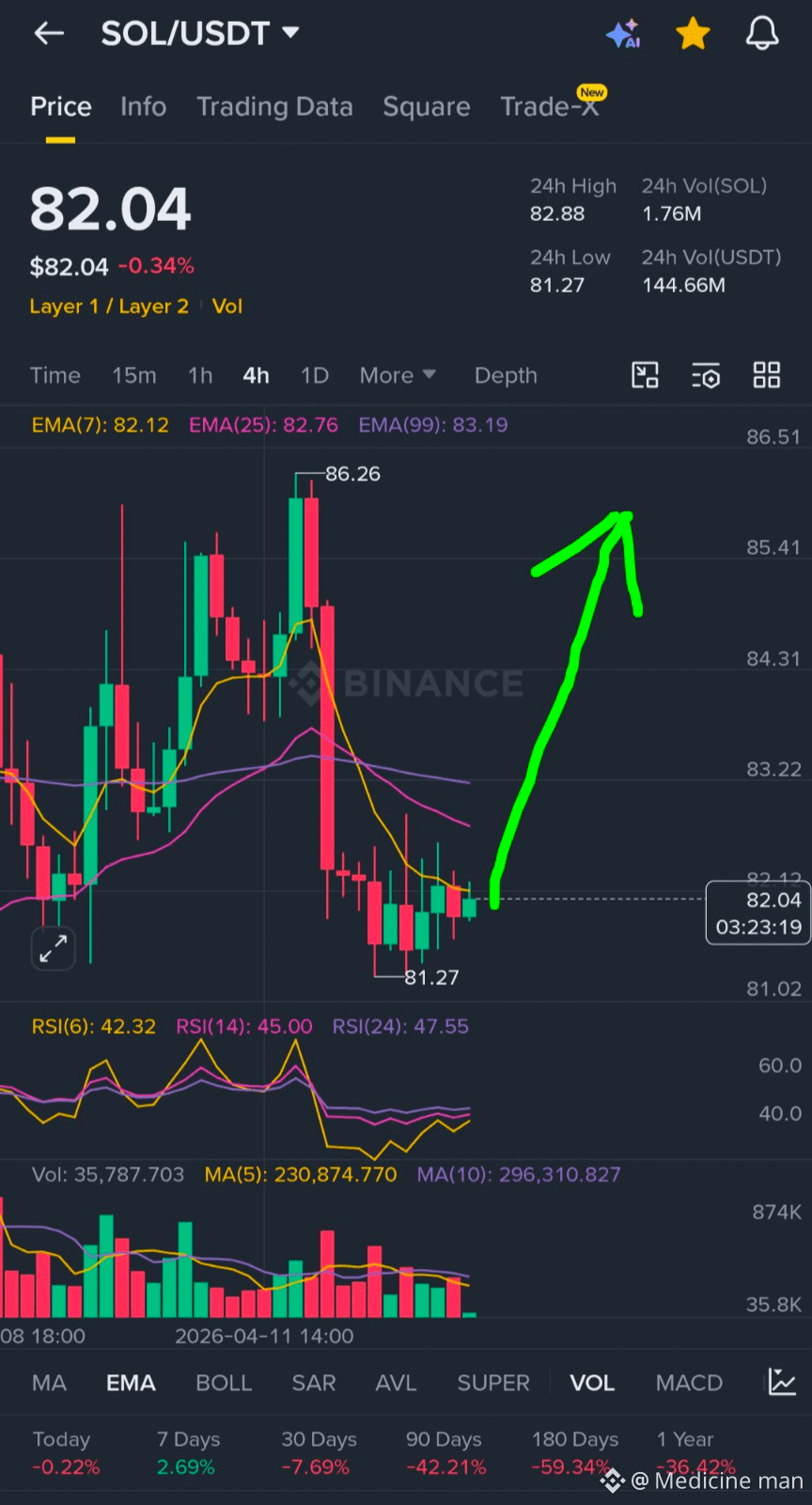Viewport: 812px width, 1505px height.
Task: Tap the Vol tag link
Action: click(227, 306)
